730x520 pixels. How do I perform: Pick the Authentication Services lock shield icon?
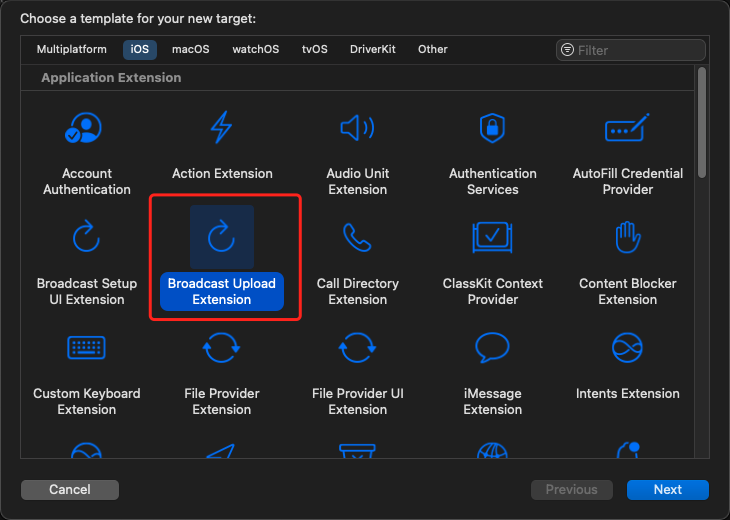click(x=492, y=129)
